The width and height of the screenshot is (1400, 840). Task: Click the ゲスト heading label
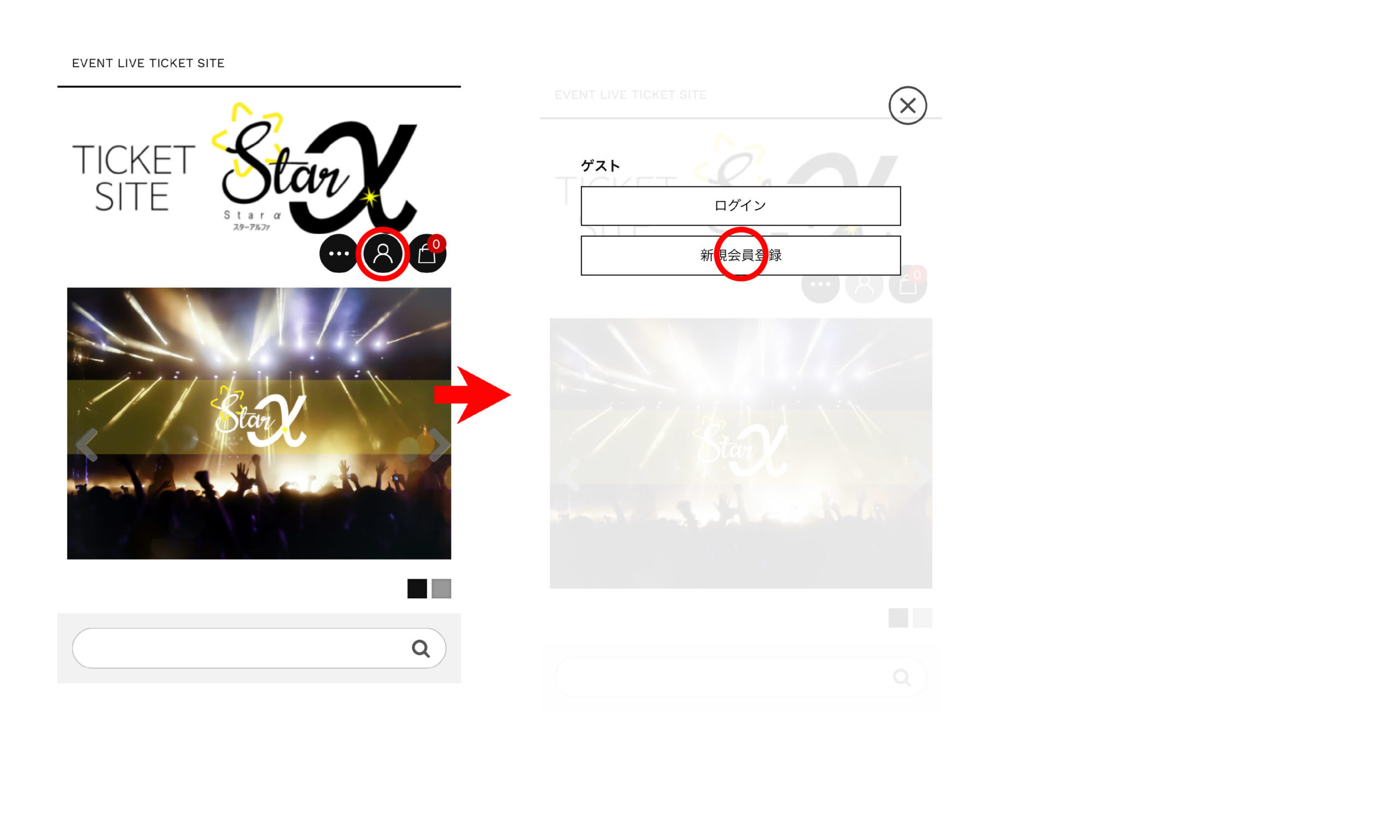coord(600,166)
